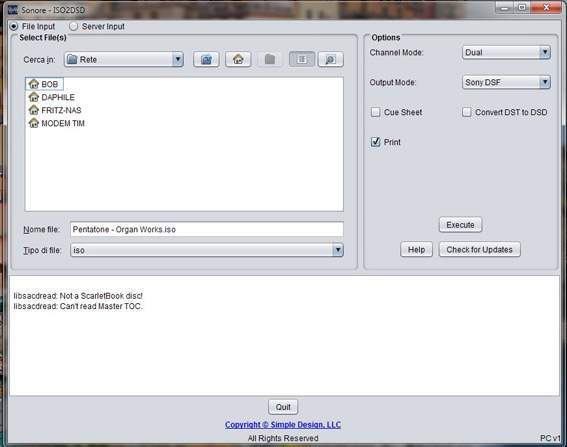This screenshot has height=447, width=567.
Task: Switch to Details view icon
Action: pos(331,59)
